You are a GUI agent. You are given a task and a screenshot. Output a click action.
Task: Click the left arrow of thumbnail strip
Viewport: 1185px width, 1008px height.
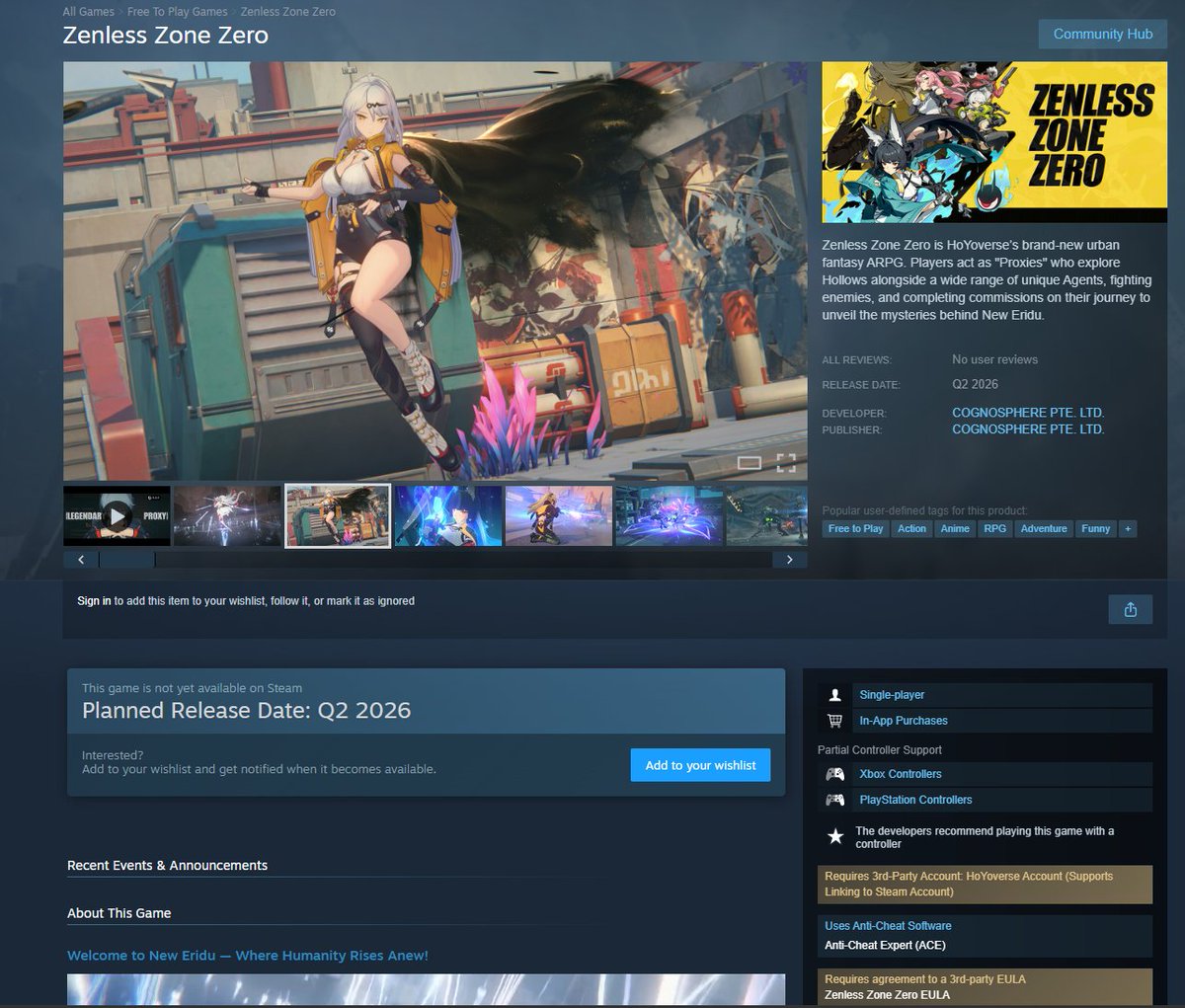[x=81, y=560]
